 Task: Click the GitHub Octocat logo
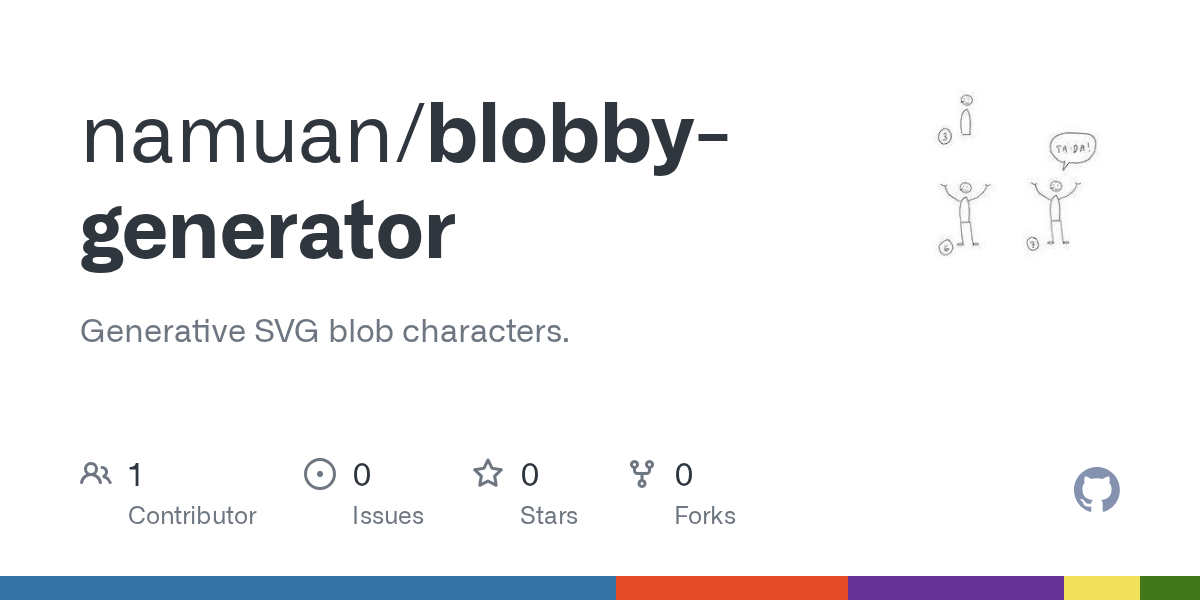(x=1096, y=491)
